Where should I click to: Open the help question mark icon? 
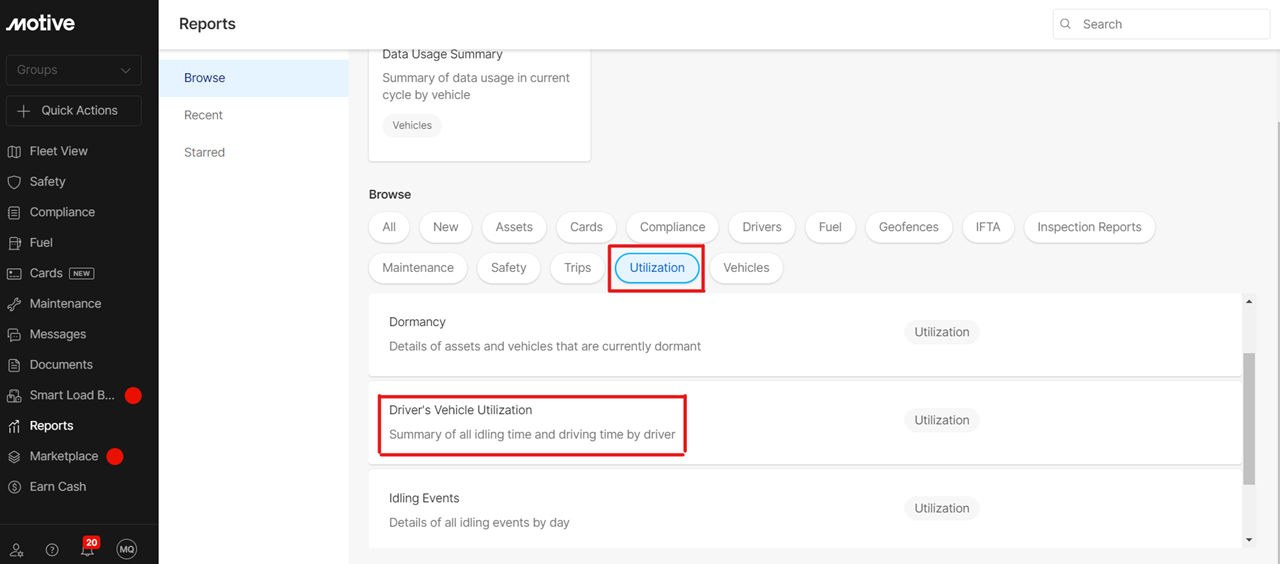pyautogui.click(x=52, y=550)
